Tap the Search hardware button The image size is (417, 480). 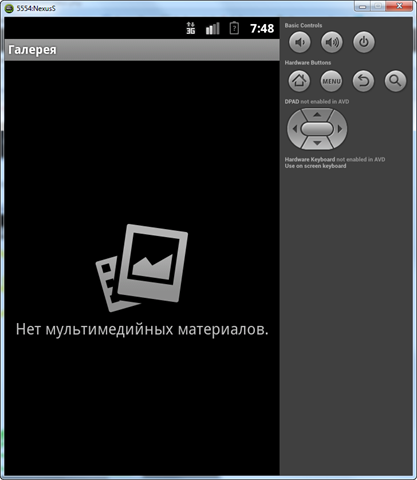click(x=395, y=81)
